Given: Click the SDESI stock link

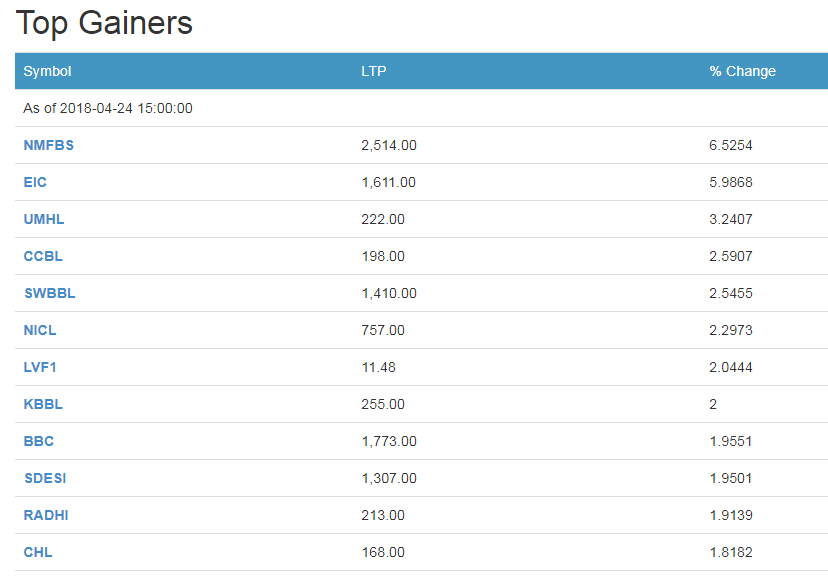Looking at the screenshot, I should click(x=45, y=478).
